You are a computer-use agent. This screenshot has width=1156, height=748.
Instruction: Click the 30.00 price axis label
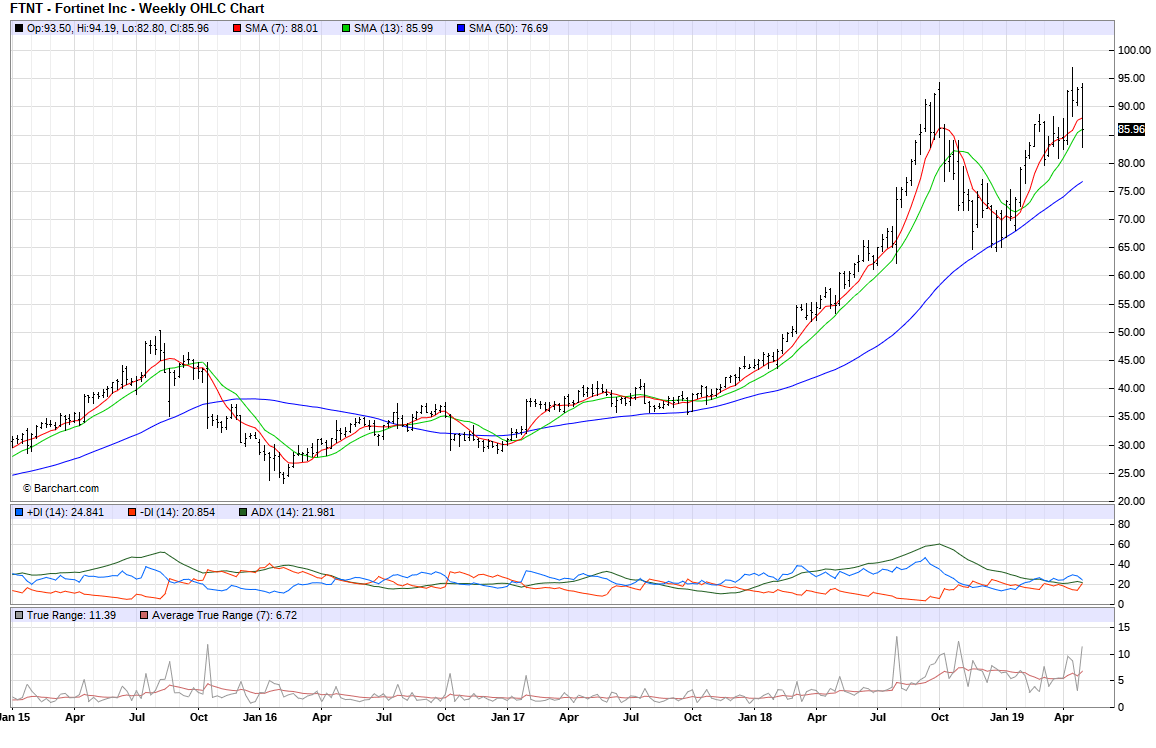1132,444
